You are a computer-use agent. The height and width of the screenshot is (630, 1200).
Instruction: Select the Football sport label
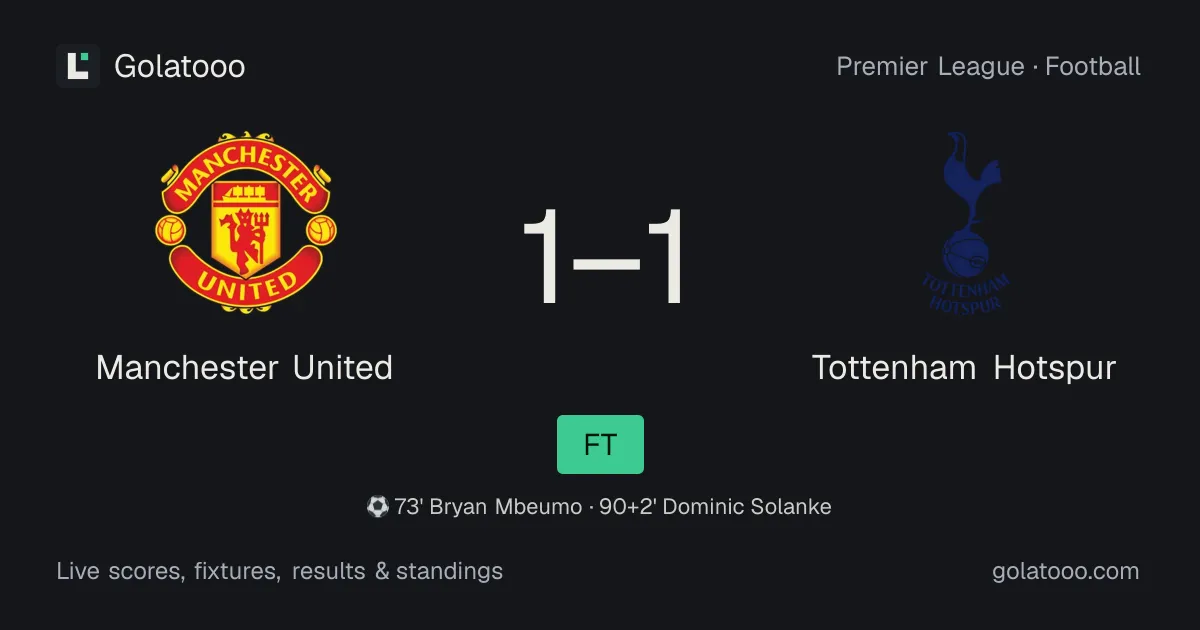pyautogui.click(x=1093, y=67)
